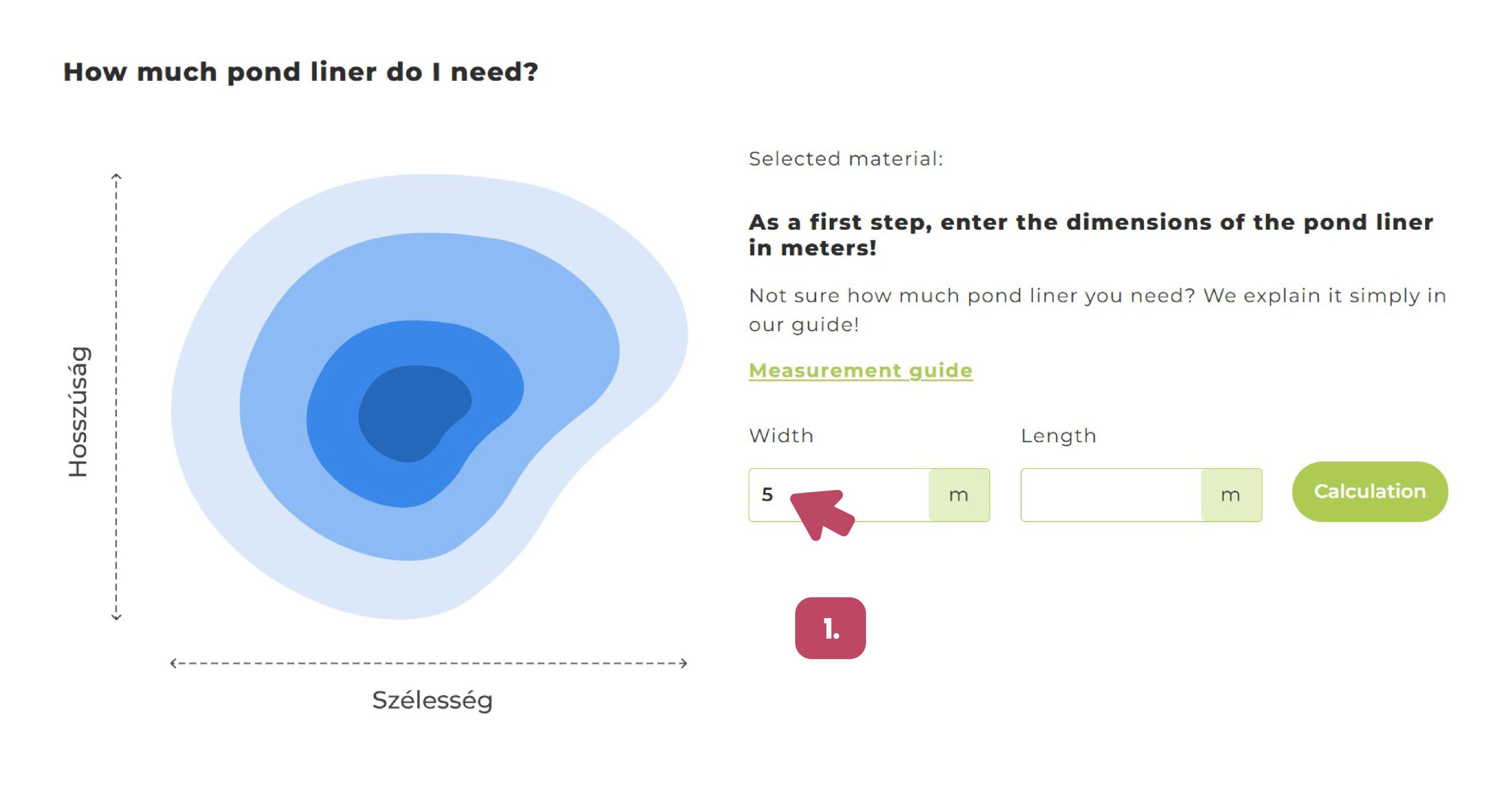Focus the empty Length input field
Image resolution: width=1512 pixels, height=790 pixels.
coord(1110,495)
